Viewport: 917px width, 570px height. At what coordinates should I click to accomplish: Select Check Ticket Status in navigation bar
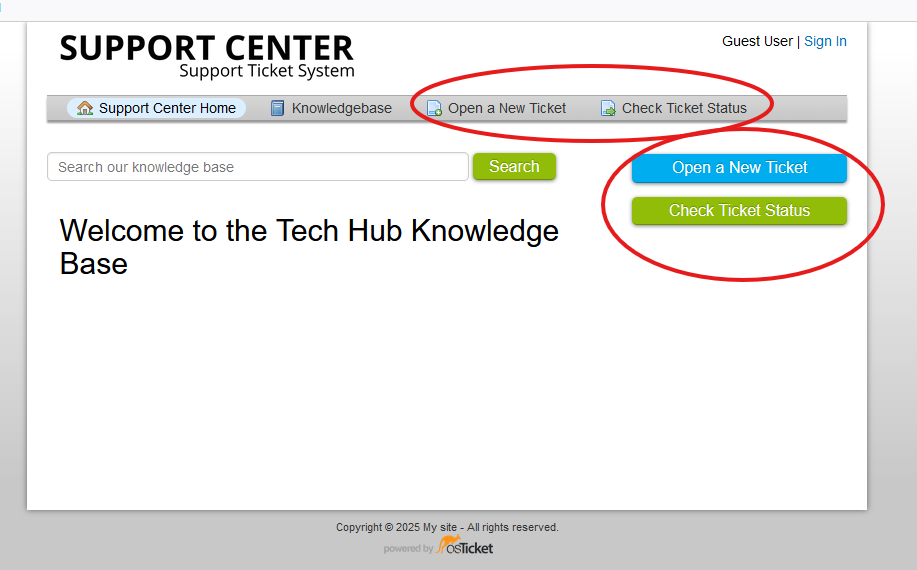tap(684, 108)
